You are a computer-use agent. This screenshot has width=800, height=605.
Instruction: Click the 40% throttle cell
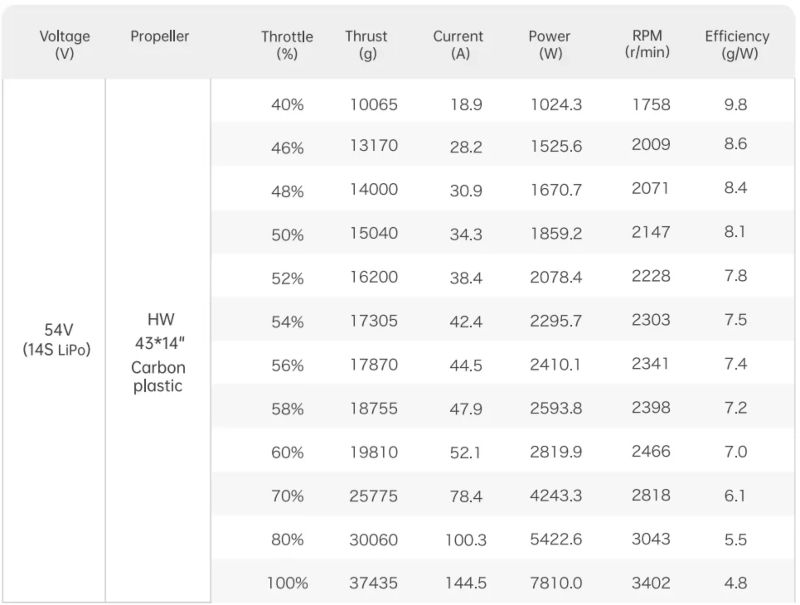(x=287, y=104)
